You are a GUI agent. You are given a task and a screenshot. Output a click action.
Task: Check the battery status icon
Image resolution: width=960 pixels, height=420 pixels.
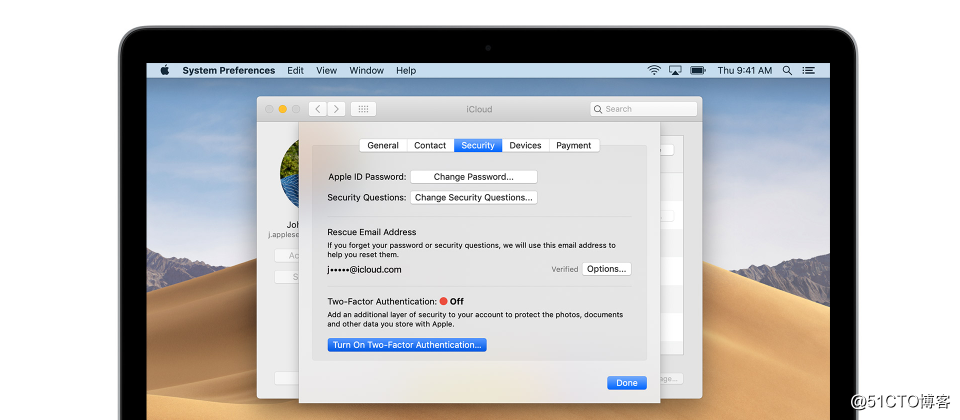[698, 70]
